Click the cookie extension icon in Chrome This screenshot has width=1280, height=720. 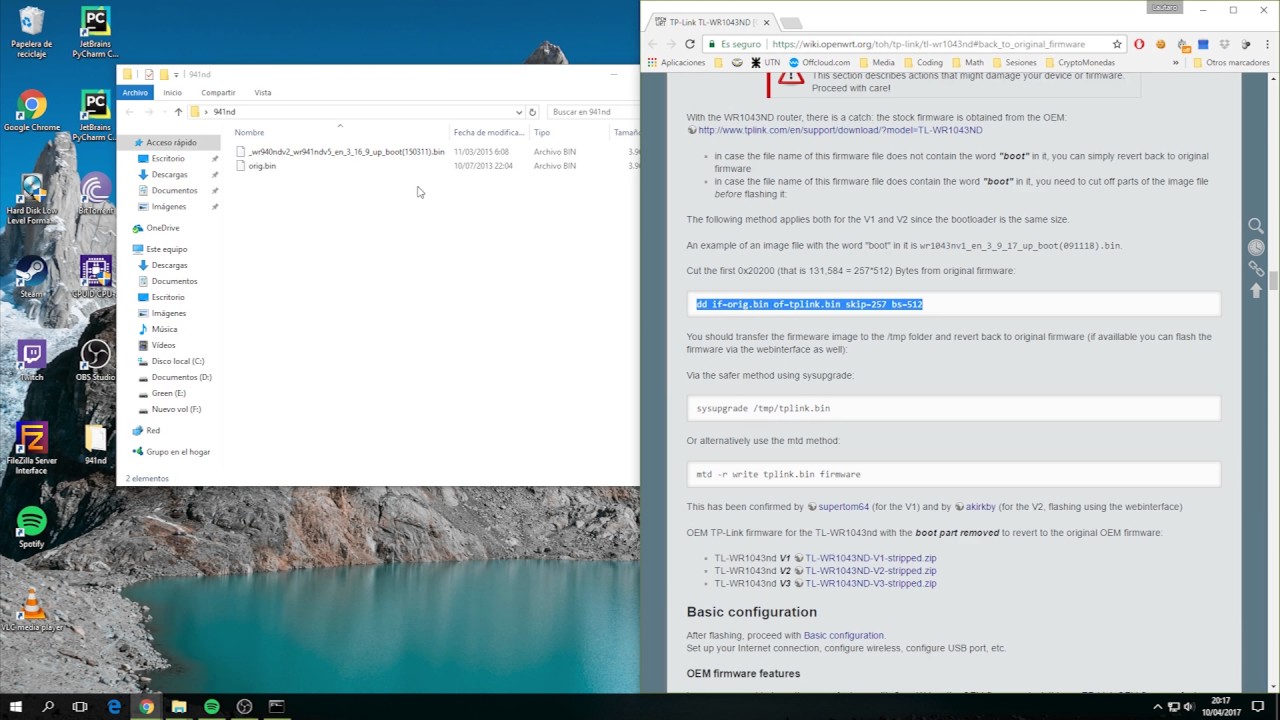[1161, 44]
